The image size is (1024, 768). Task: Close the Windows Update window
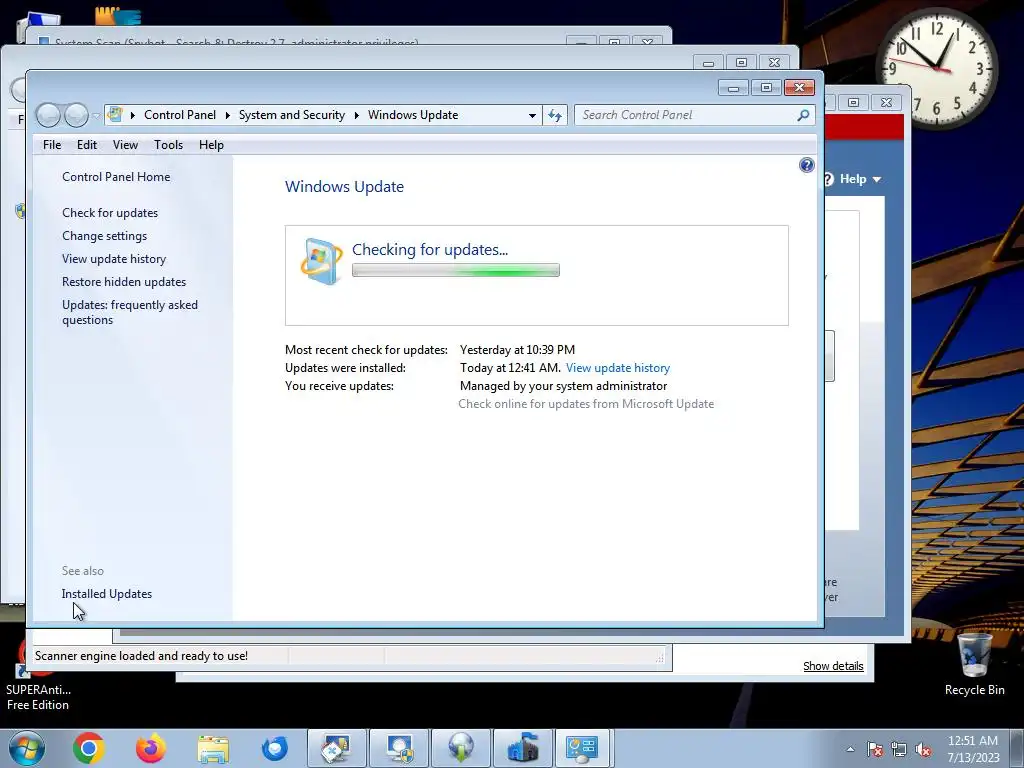coord(799,88)
